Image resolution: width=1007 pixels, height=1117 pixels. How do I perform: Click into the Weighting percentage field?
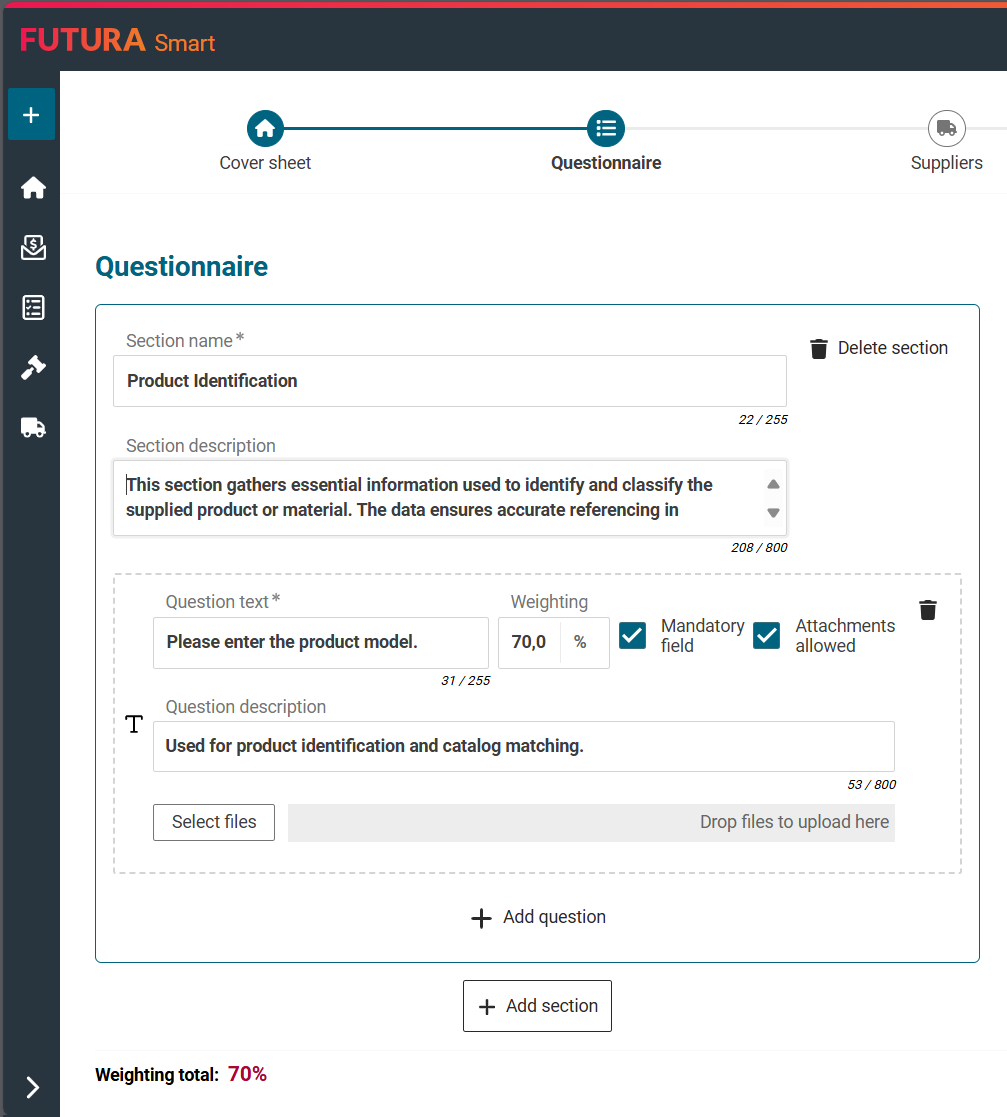point(530,642)
